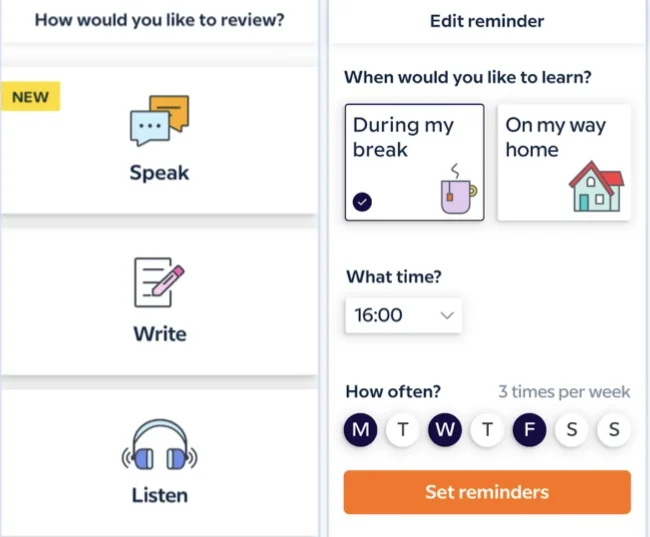Turn off the Friday reminder day
The height and width of the screenshot is (537, 650).
tap(529, 430)
